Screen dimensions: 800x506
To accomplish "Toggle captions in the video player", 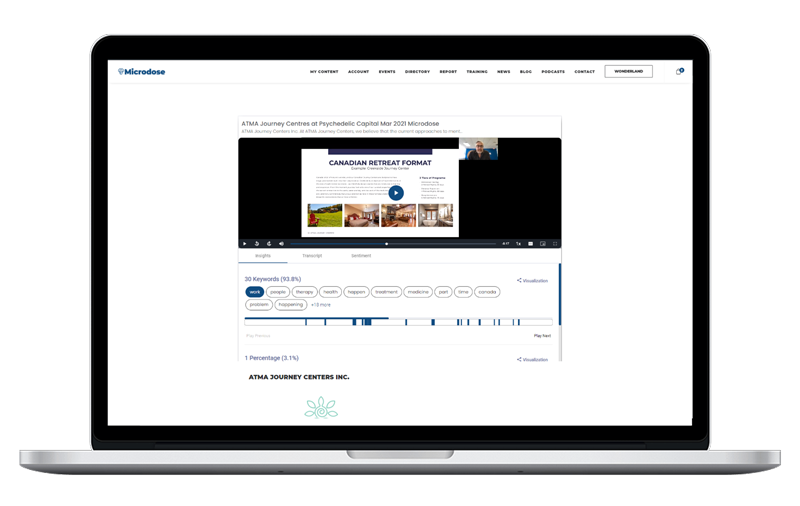I will click(x=531, y=244).
